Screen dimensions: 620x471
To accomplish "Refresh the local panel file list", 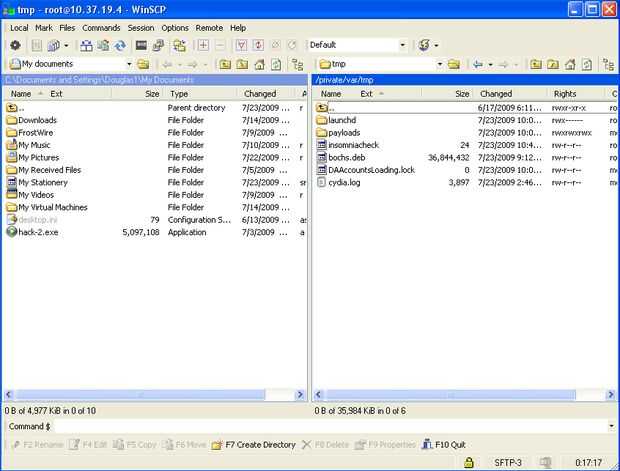I will [276, 64].
